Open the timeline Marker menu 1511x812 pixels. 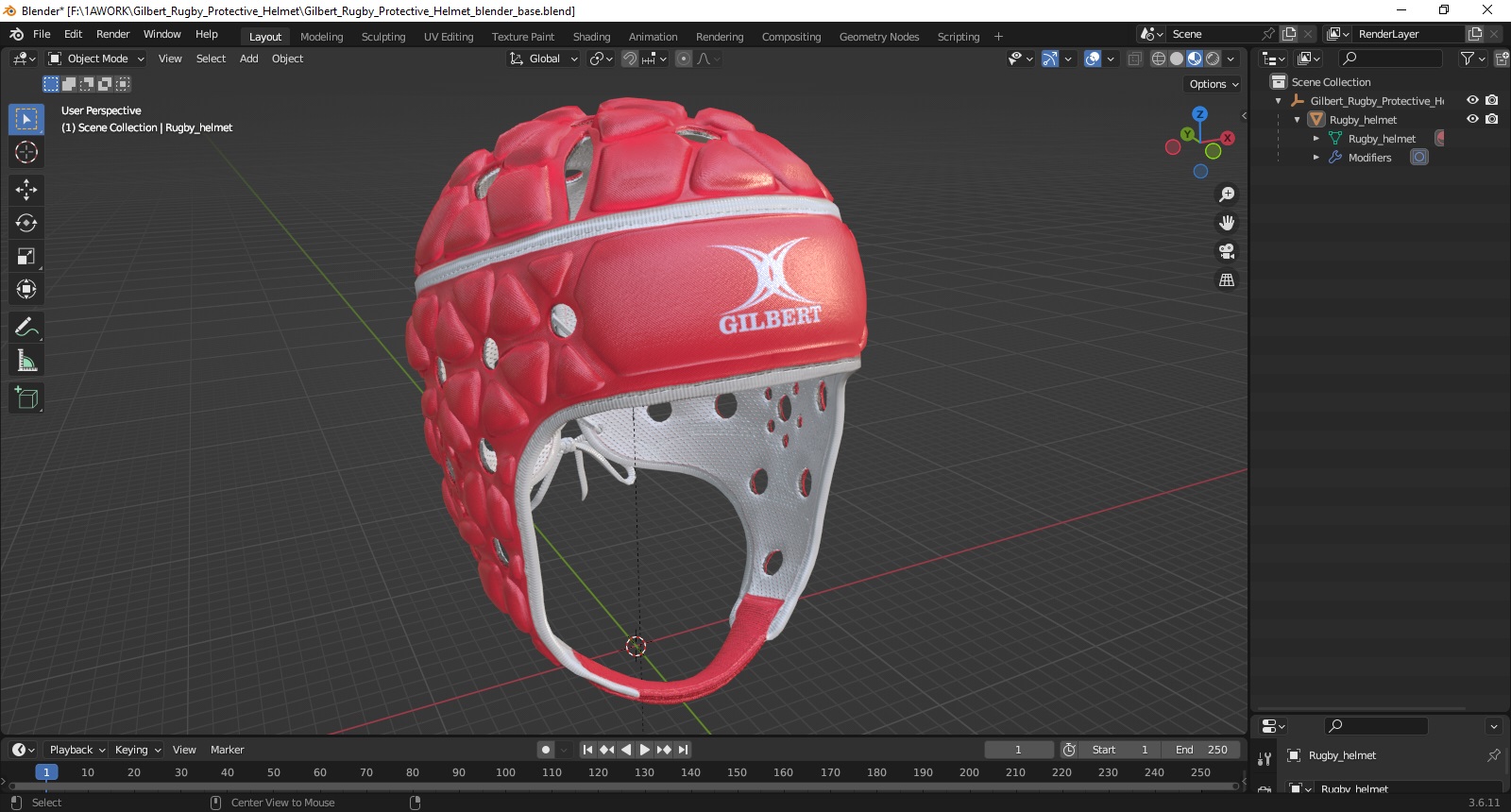[x=227, y=750]
